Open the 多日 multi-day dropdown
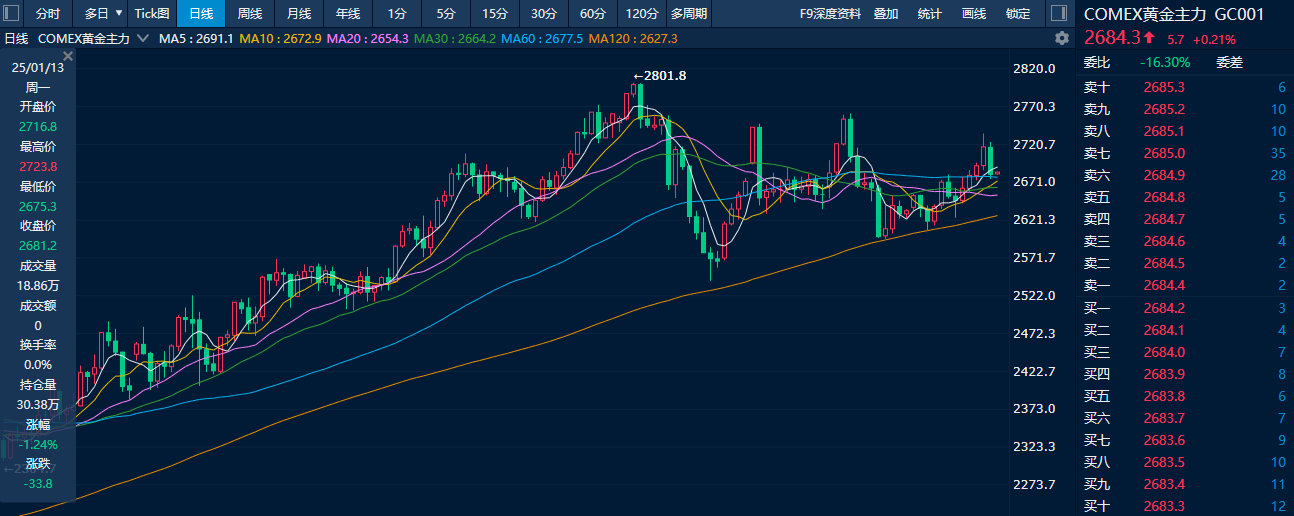1294x516 pixels. (103, 14)
